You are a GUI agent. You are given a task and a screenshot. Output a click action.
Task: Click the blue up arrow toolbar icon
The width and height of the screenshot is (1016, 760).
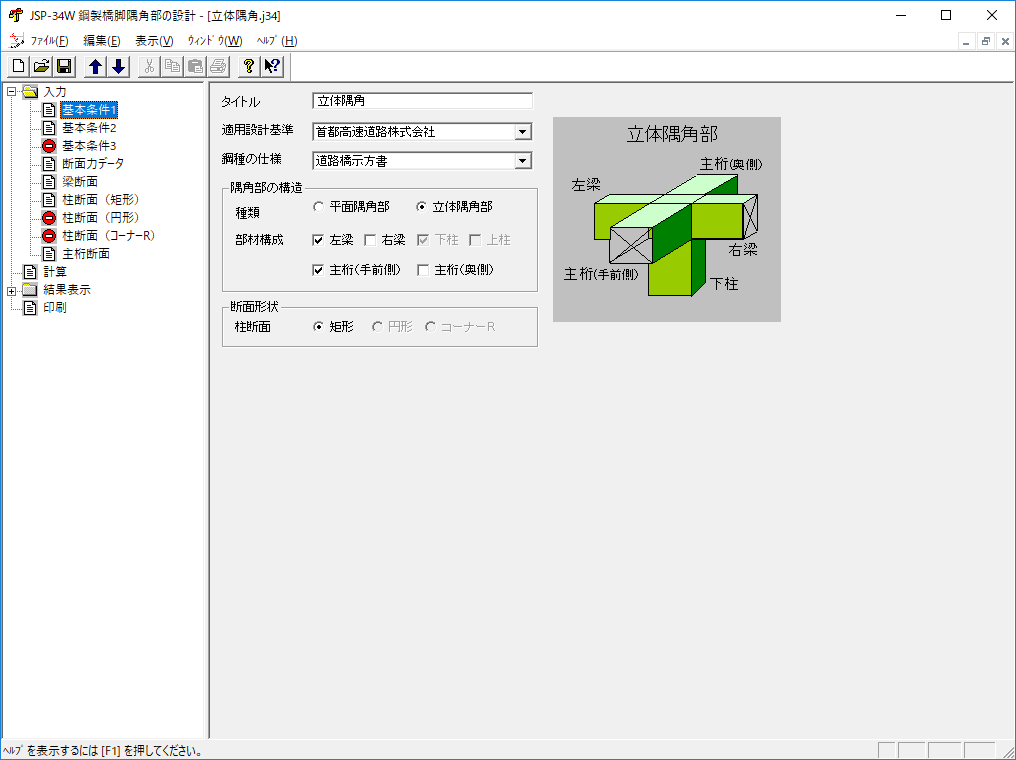96,67
